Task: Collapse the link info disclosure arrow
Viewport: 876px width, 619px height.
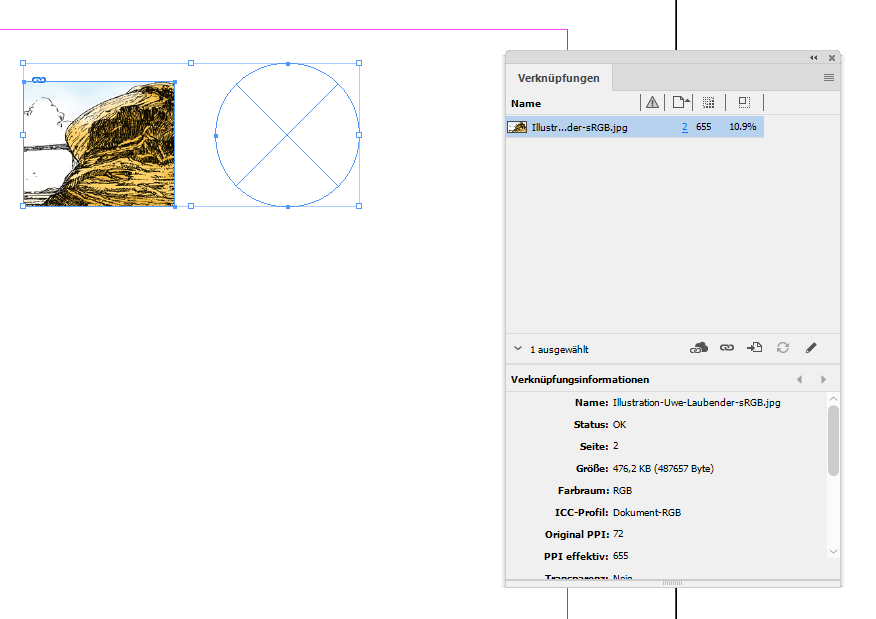Action: (518, 349)
